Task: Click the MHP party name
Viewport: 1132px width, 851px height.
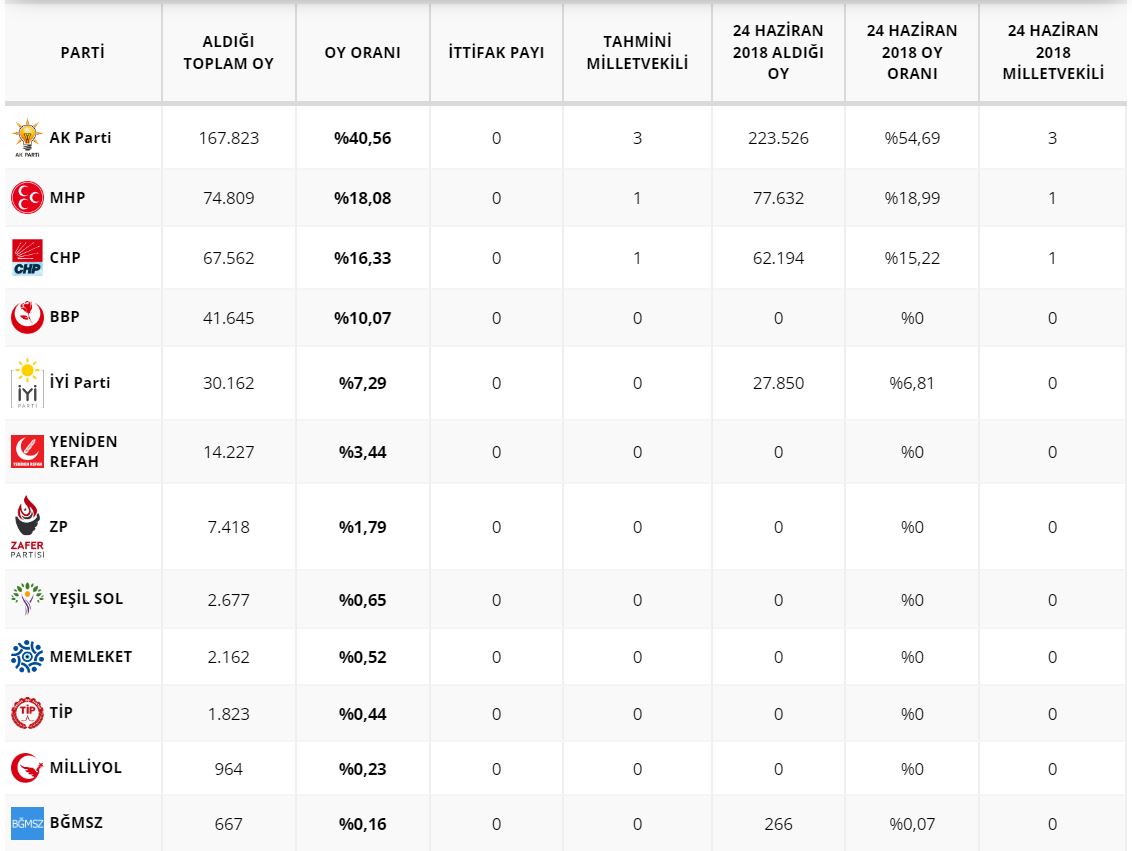Action: click(67, 198)
